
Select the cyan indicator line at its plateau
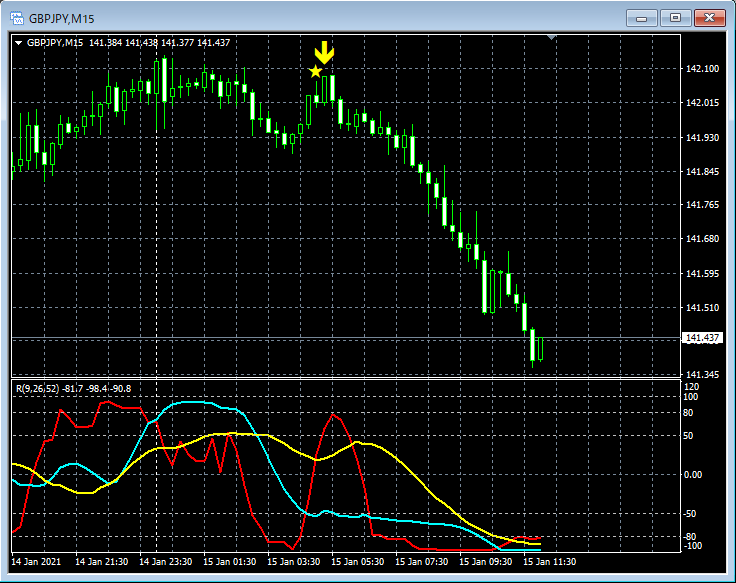(x=195, y=402)
